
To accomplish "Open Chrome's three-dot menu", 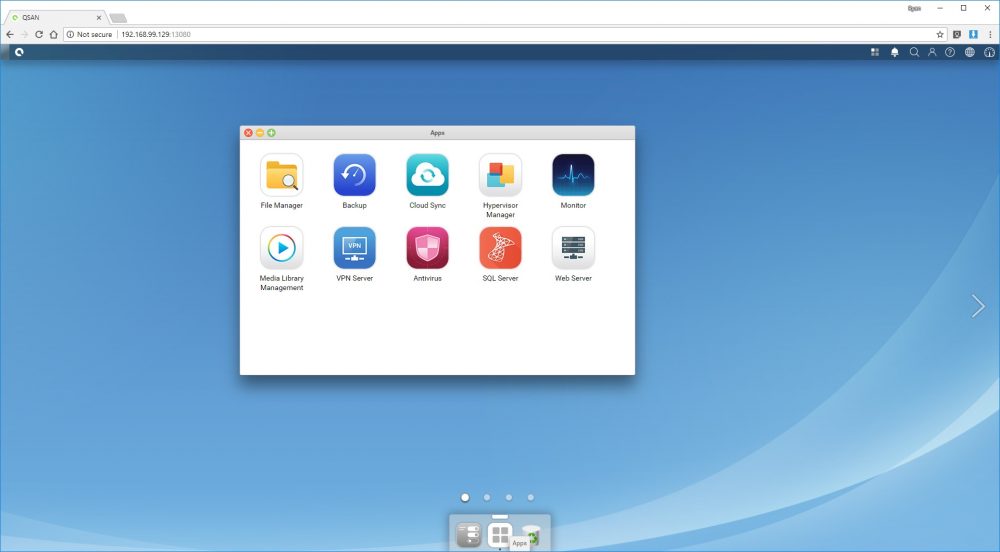I will (990, 34).
